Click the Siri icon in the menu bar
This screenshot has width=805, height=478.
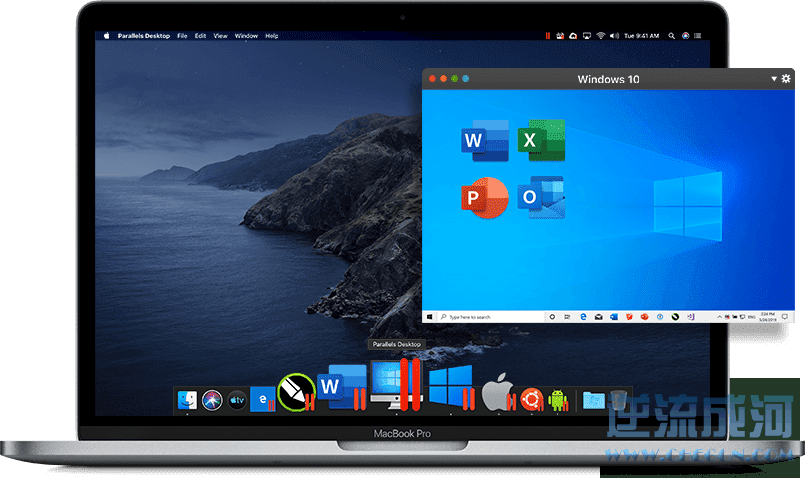(685, 36)
